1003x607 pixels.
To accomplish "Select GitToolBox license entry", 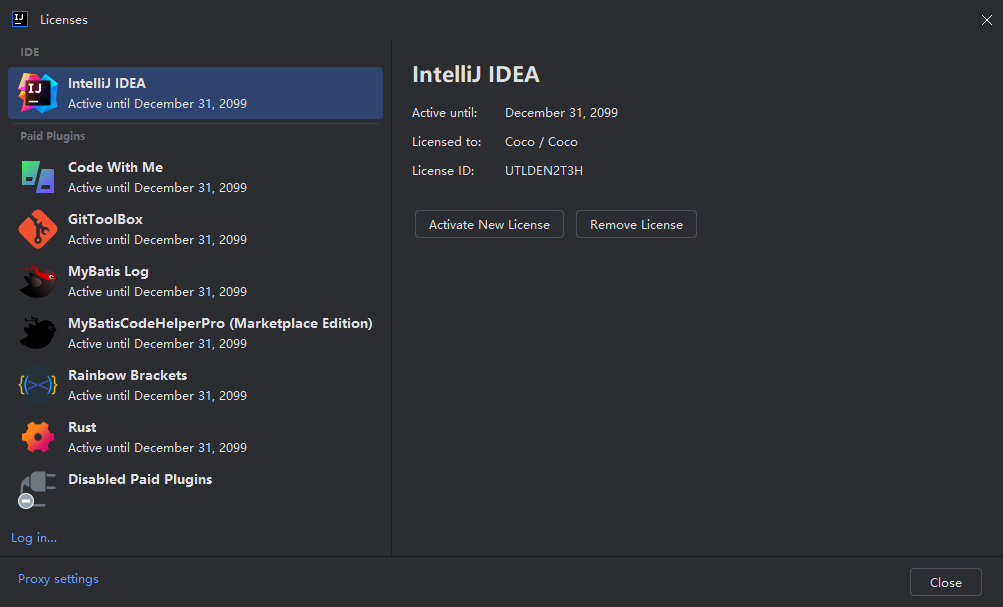I will click(x=195, y=229).
